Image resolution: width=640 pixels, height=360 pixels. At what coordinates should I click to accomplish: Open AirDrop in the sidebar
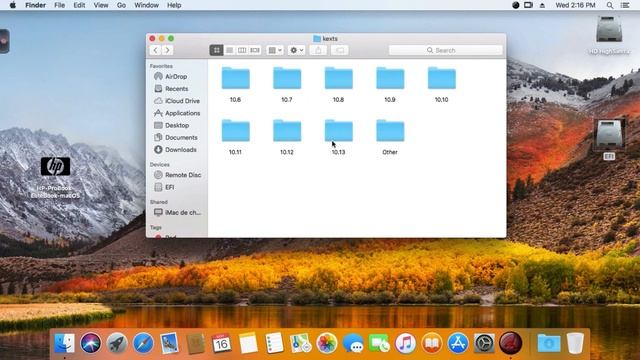(x=176, y=76)
